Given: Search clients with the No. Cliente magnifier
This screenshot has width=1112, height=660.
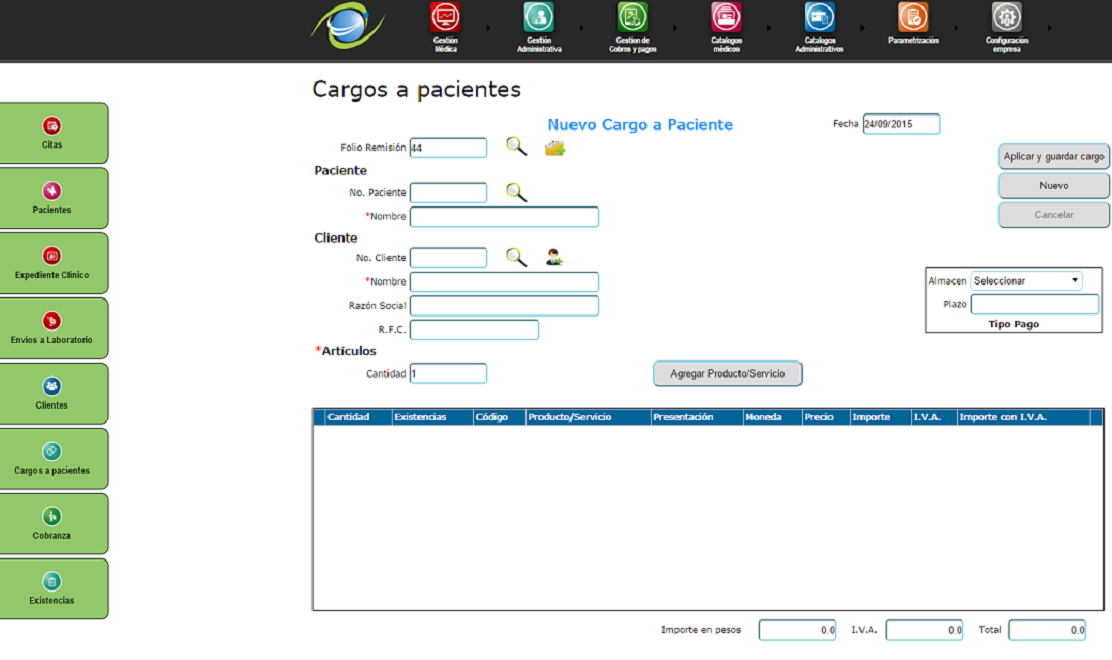Looking at the screenshot, I should 516,258.
